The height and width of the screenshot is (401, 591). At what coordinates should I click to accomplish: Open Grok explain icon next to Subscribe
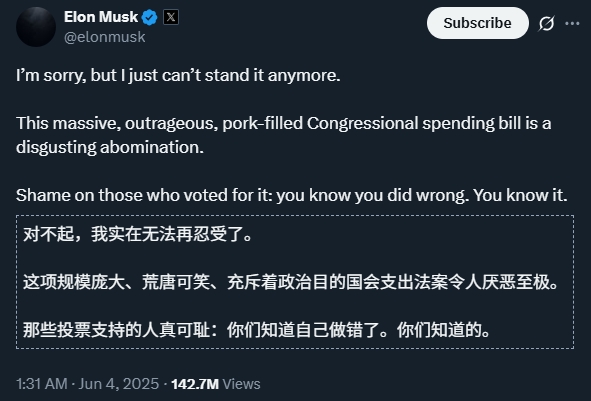point(546,24)
